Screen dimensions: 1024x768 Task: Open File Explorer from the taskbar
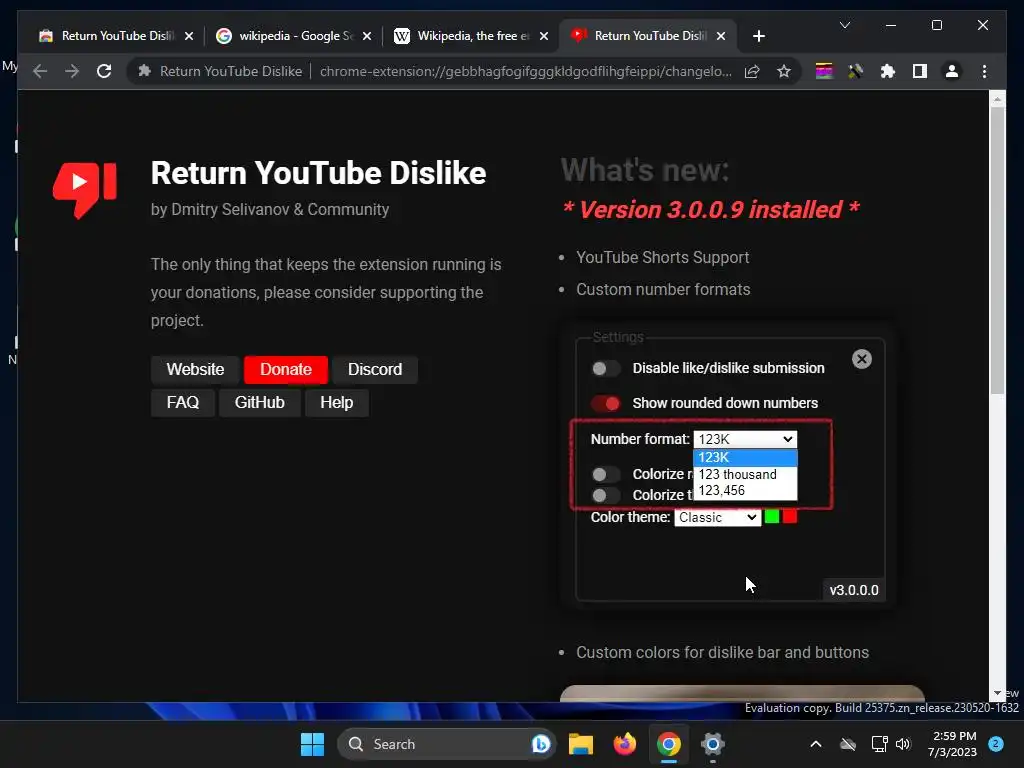(581, 744)
